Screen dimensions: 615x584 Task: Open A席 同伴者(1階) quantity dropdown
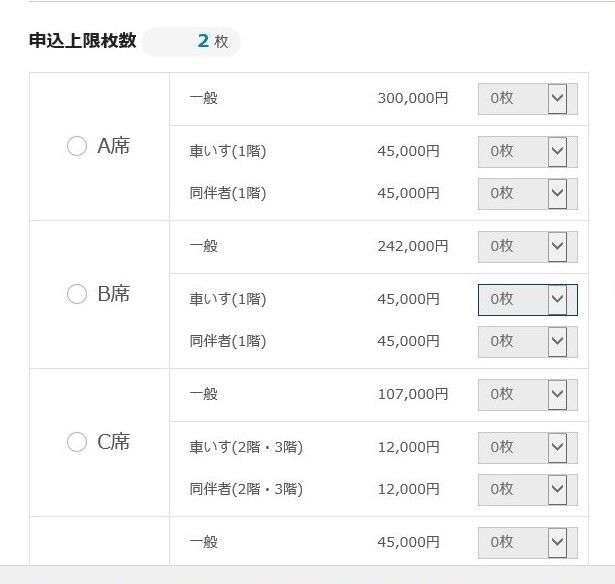coord(528,193)
